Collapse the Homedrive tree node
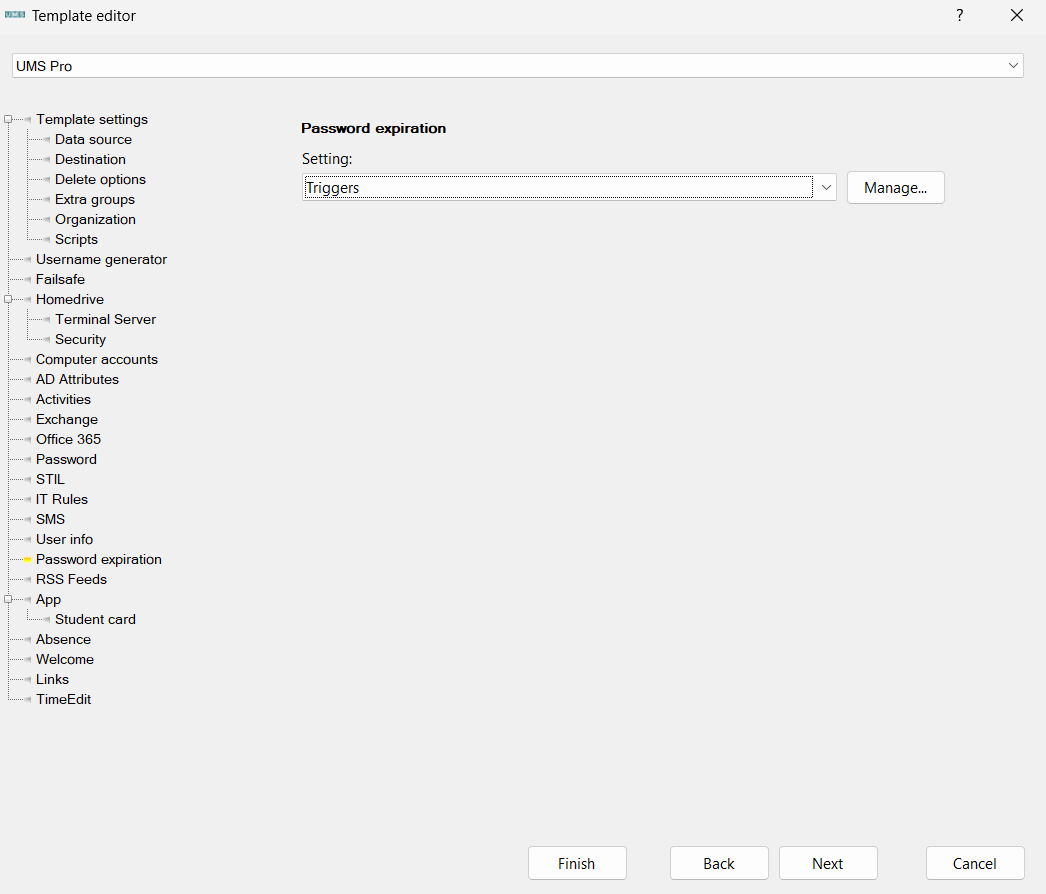This screenshot has height=894, width=1046. tap(8, 300)
